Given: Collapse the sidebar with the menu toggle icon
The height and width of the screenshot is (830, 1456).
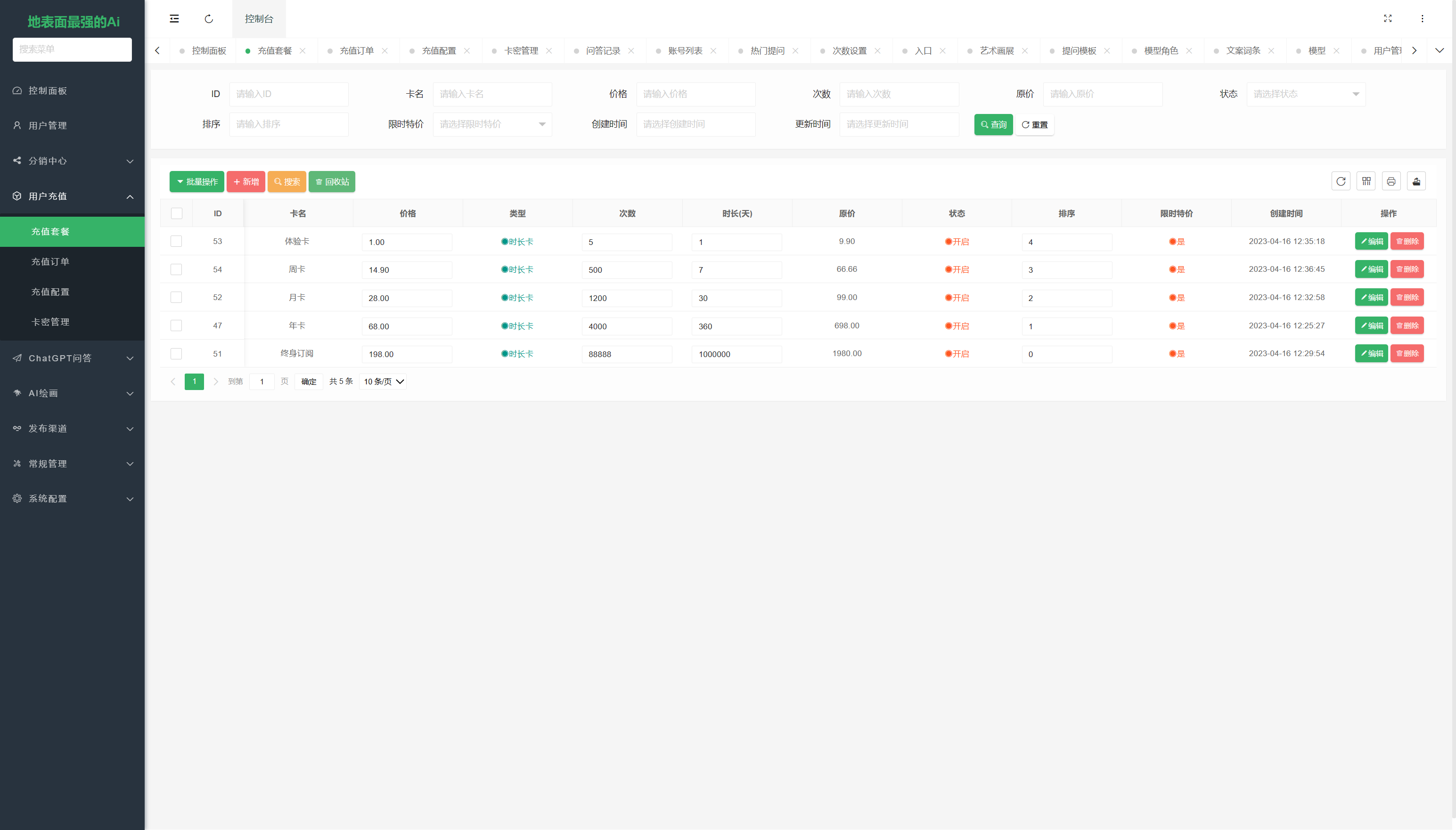Looking at the screenshot, I should click(x=174, y=19).
